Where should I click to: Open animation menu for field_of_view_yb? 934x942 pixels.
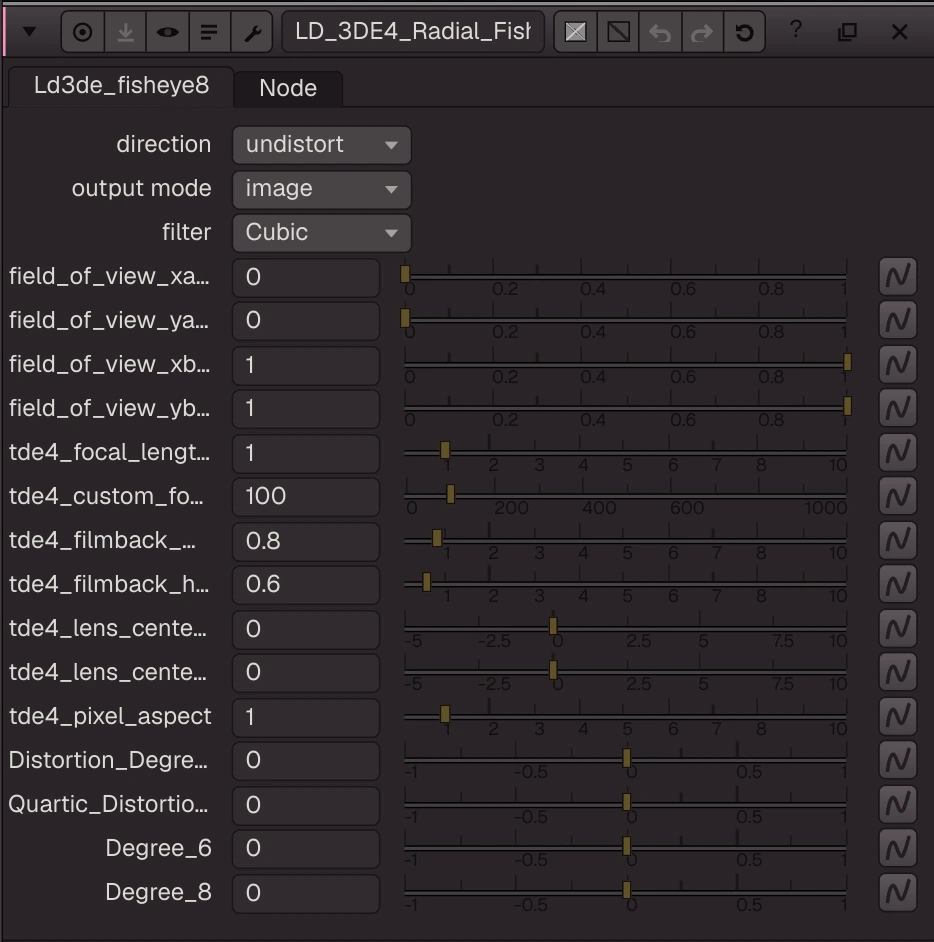tap(898, 408)
